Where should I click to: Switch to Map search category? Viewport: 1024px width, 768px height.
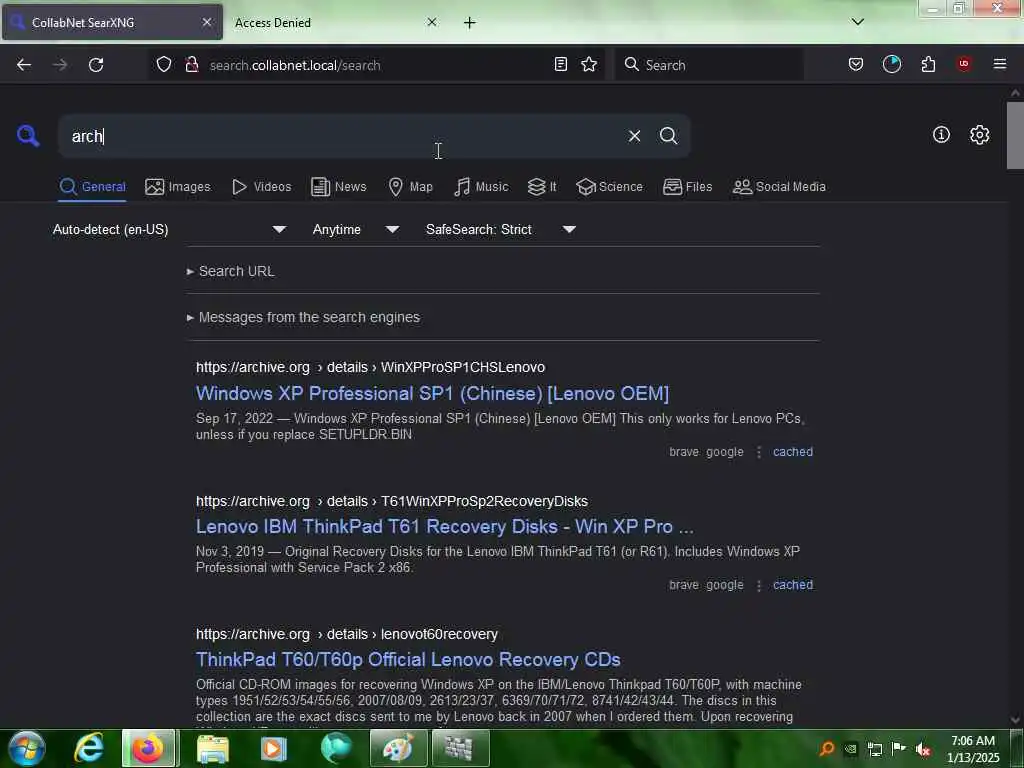[x=410, y=187]
